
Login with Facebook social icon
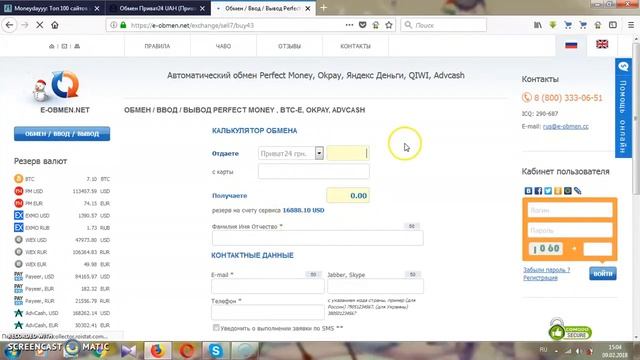[538, 191]
